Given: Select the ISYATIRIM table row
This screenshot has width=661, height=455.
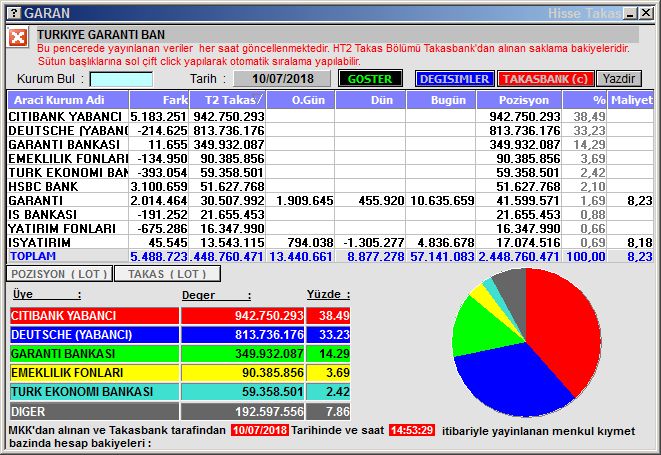Looking at the screenshot, I should [x=330, y=242].
